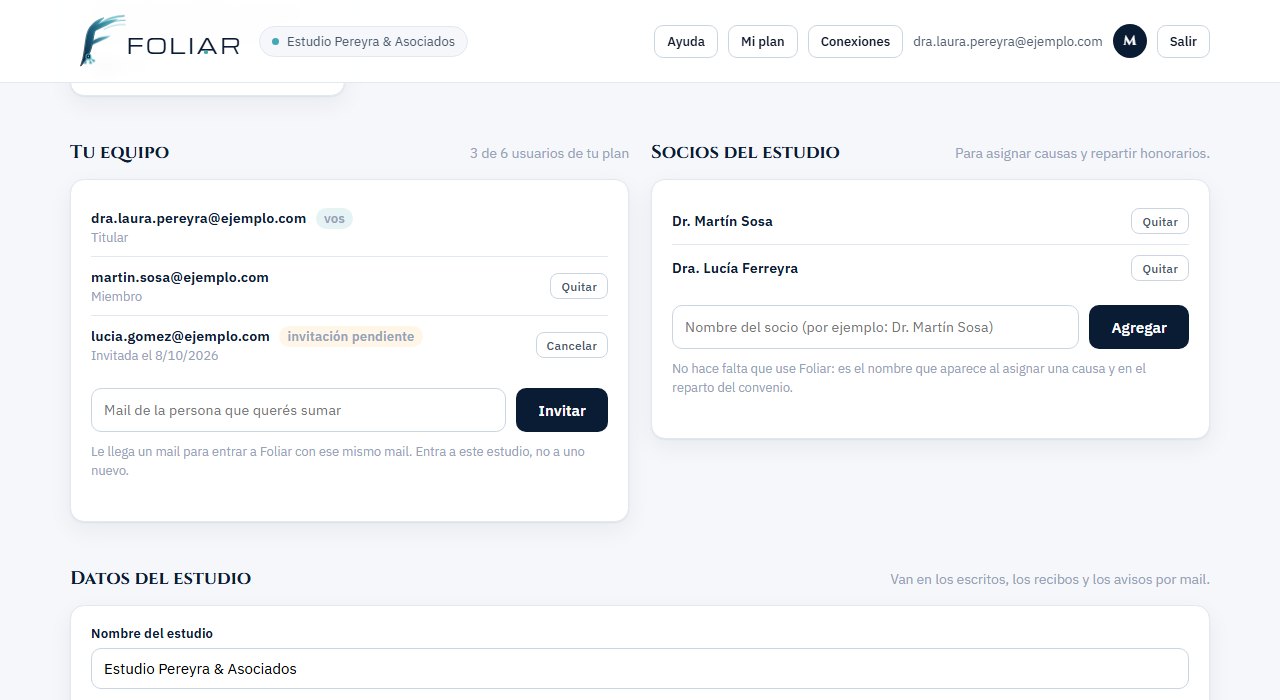Focus the Nombre del socio input

(875, 327)
